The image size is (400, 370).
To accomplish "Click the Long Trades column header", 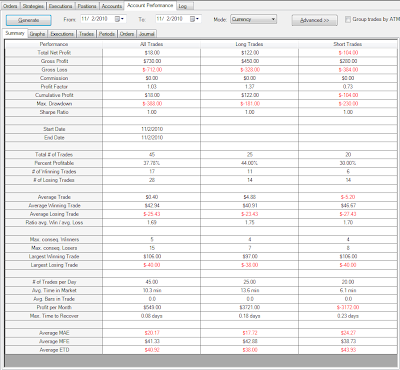I will click(x=250, y=44).
